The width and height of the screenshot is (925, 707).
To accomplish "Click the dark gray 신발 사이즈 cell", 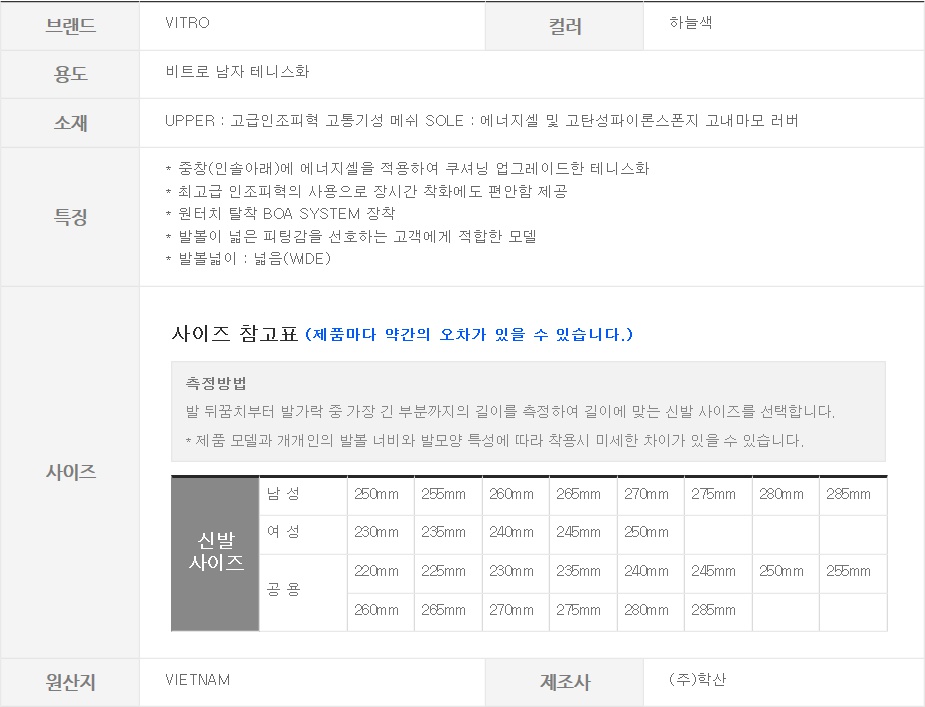I will click(216, 552).
